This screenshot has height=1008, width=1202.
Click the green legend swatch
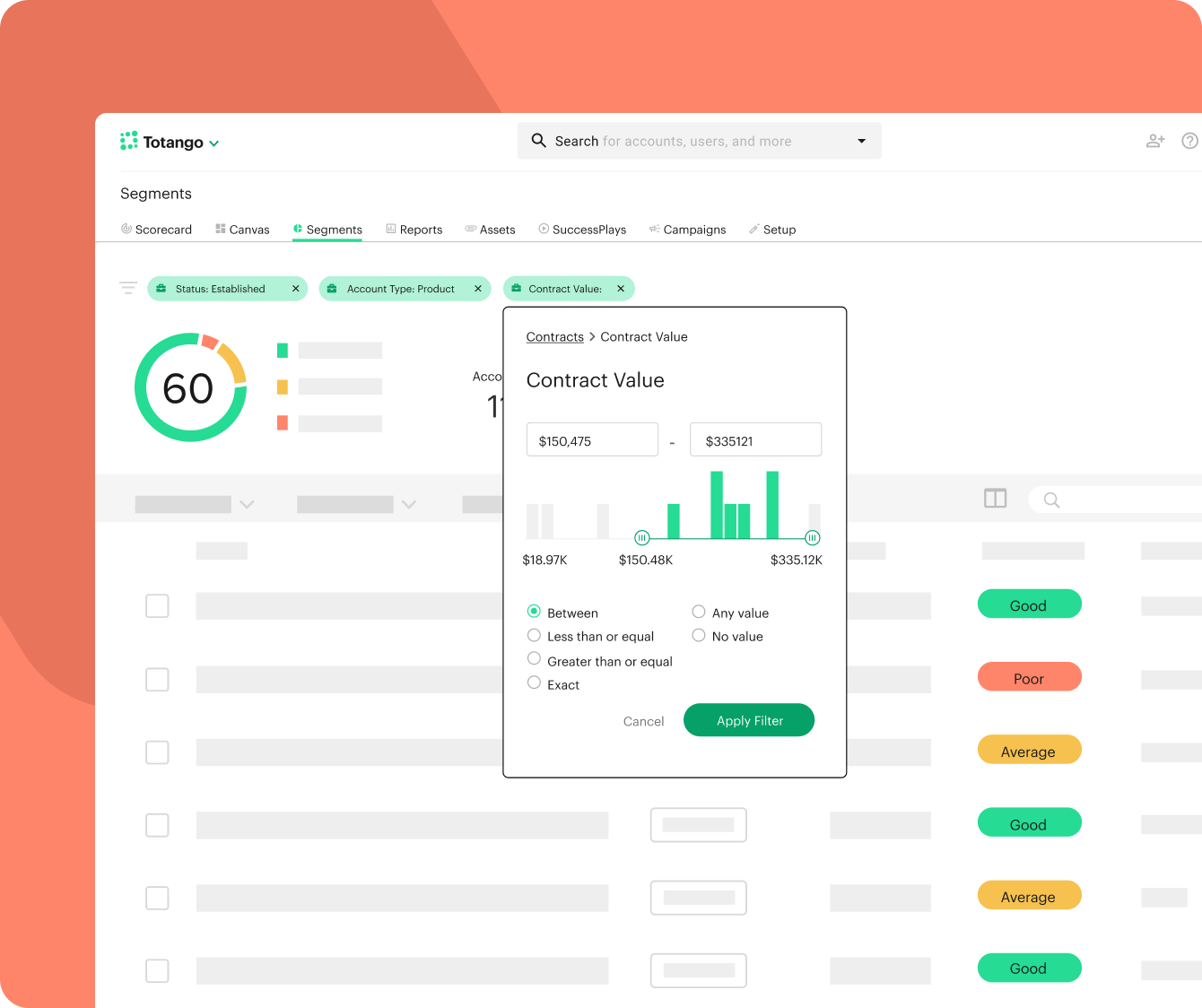pyautogui.click(x=283, y=351)
